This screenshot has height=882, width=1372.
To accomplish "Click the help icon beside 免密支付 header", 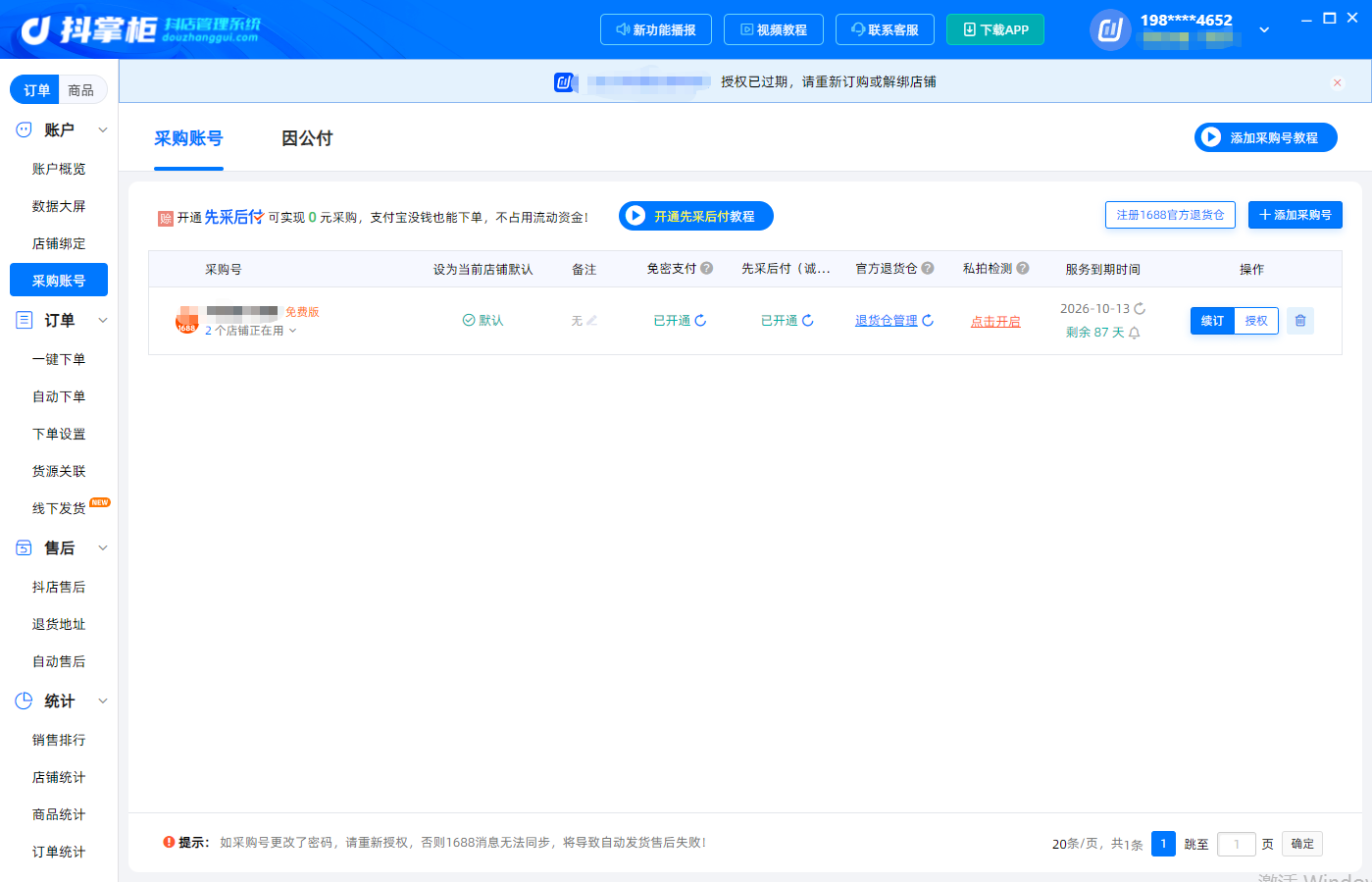I will point(707,268).
